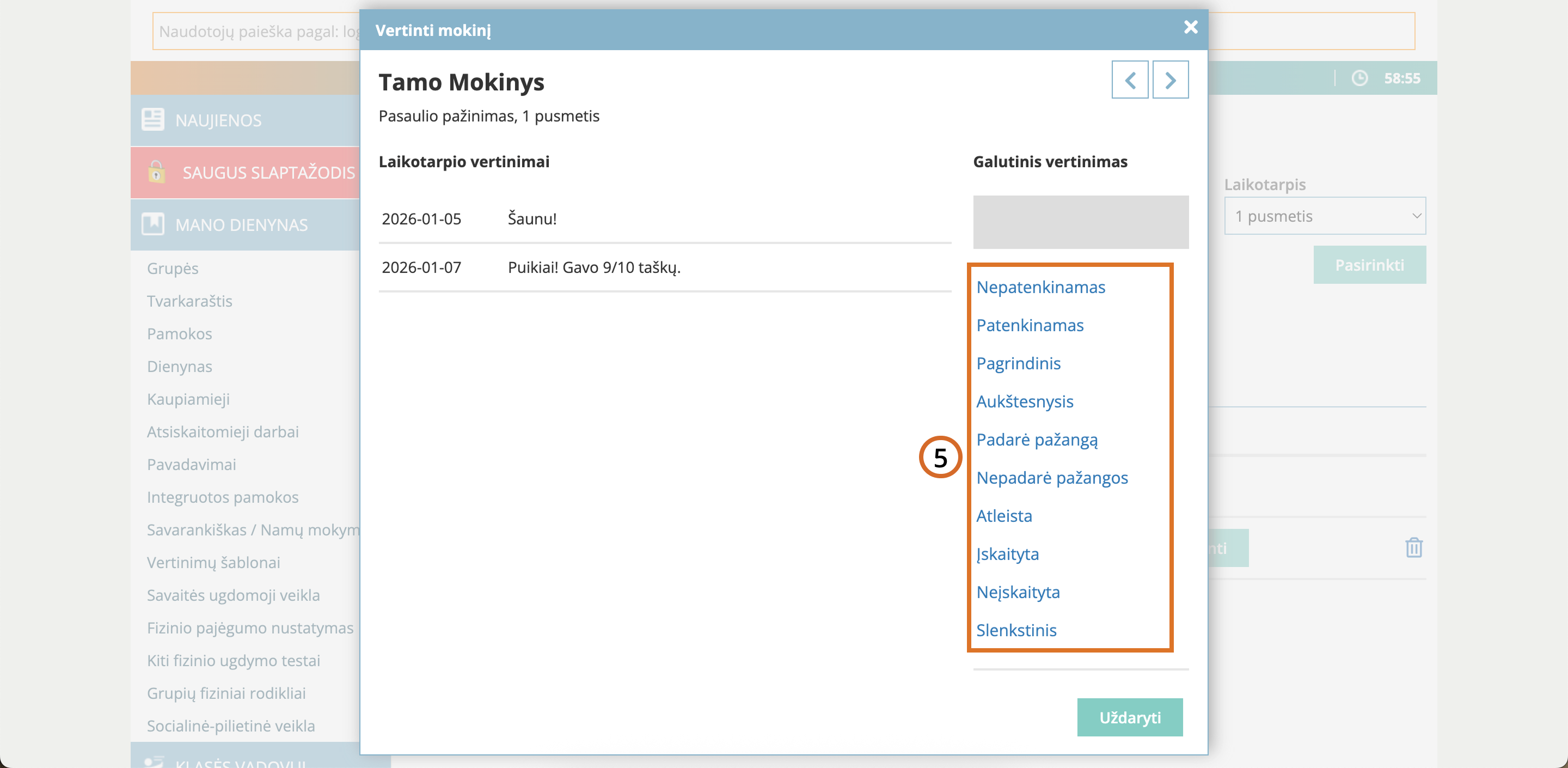This screenshot has width=1568, height=768.
Task: Choose the Aukštesnysis evaluation option
Action: point(1025,401)
